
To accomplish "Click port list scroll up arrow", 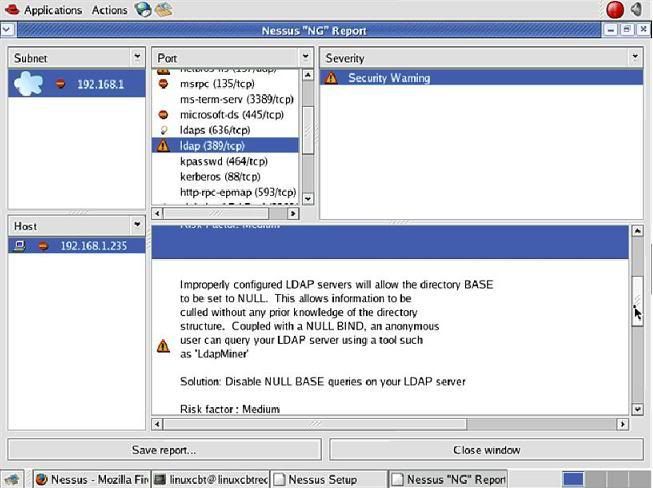I will point(307,75).
